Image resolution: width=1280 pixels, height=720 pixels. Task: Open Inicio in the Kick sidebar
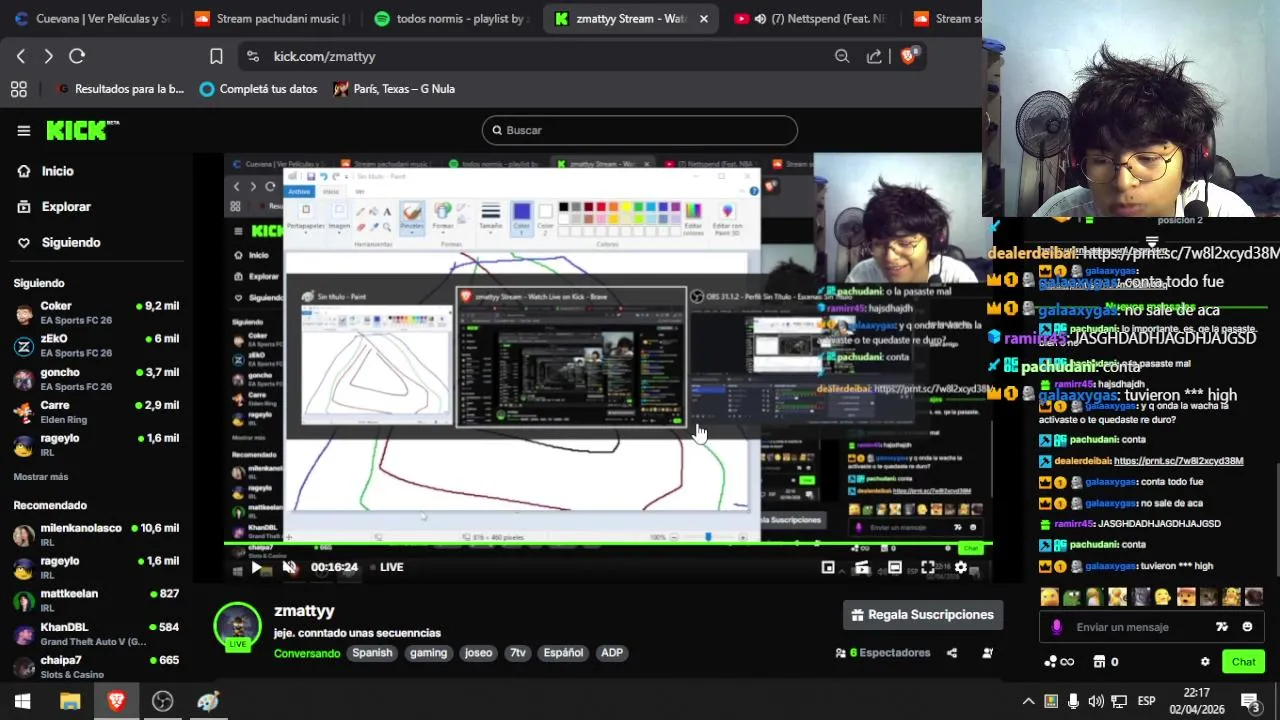click(x=46, y=171)
